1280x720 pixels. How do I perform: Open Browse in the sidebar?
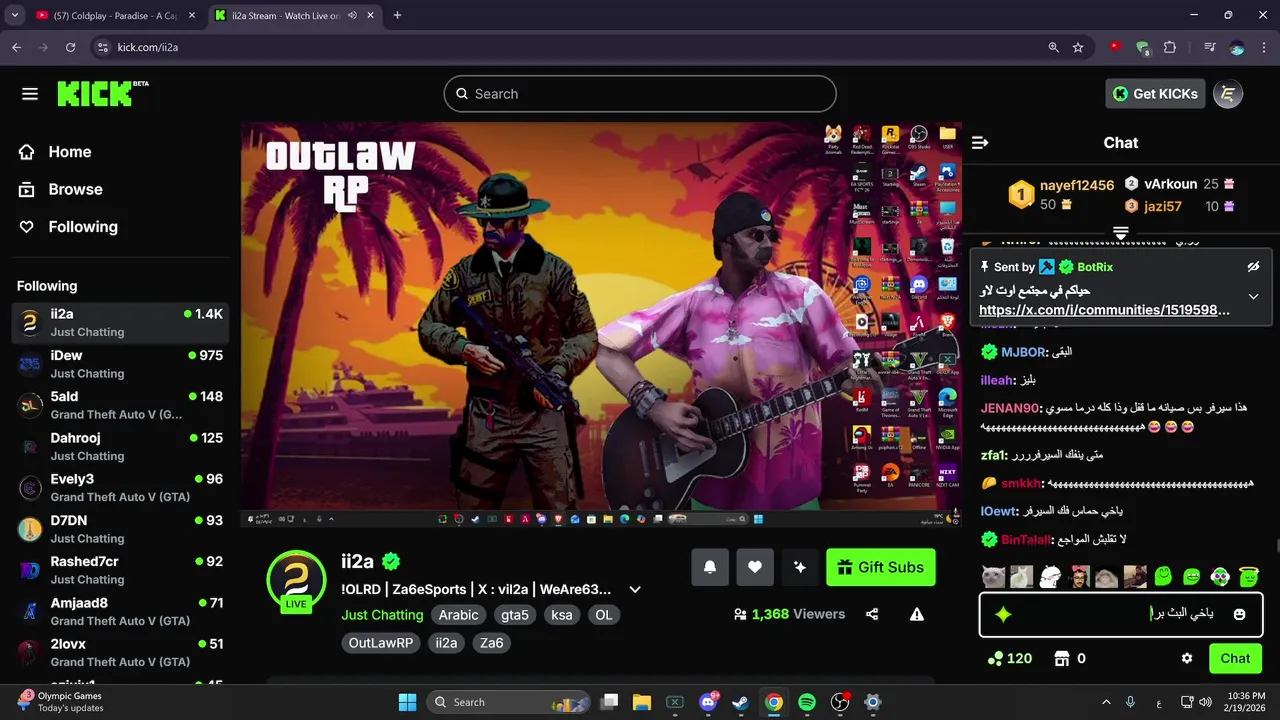61,189
